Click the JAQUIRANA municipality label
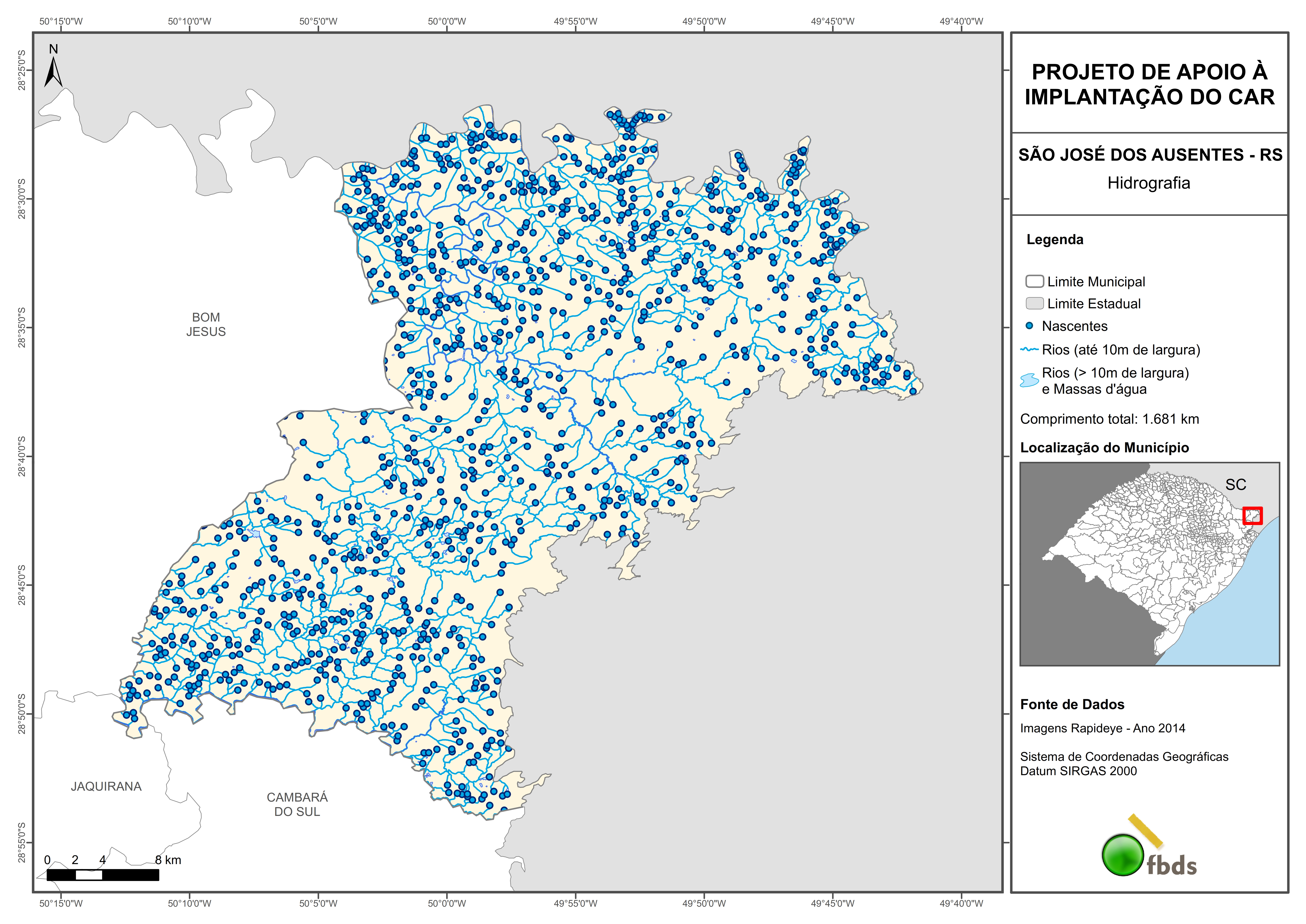 [106, 786]
